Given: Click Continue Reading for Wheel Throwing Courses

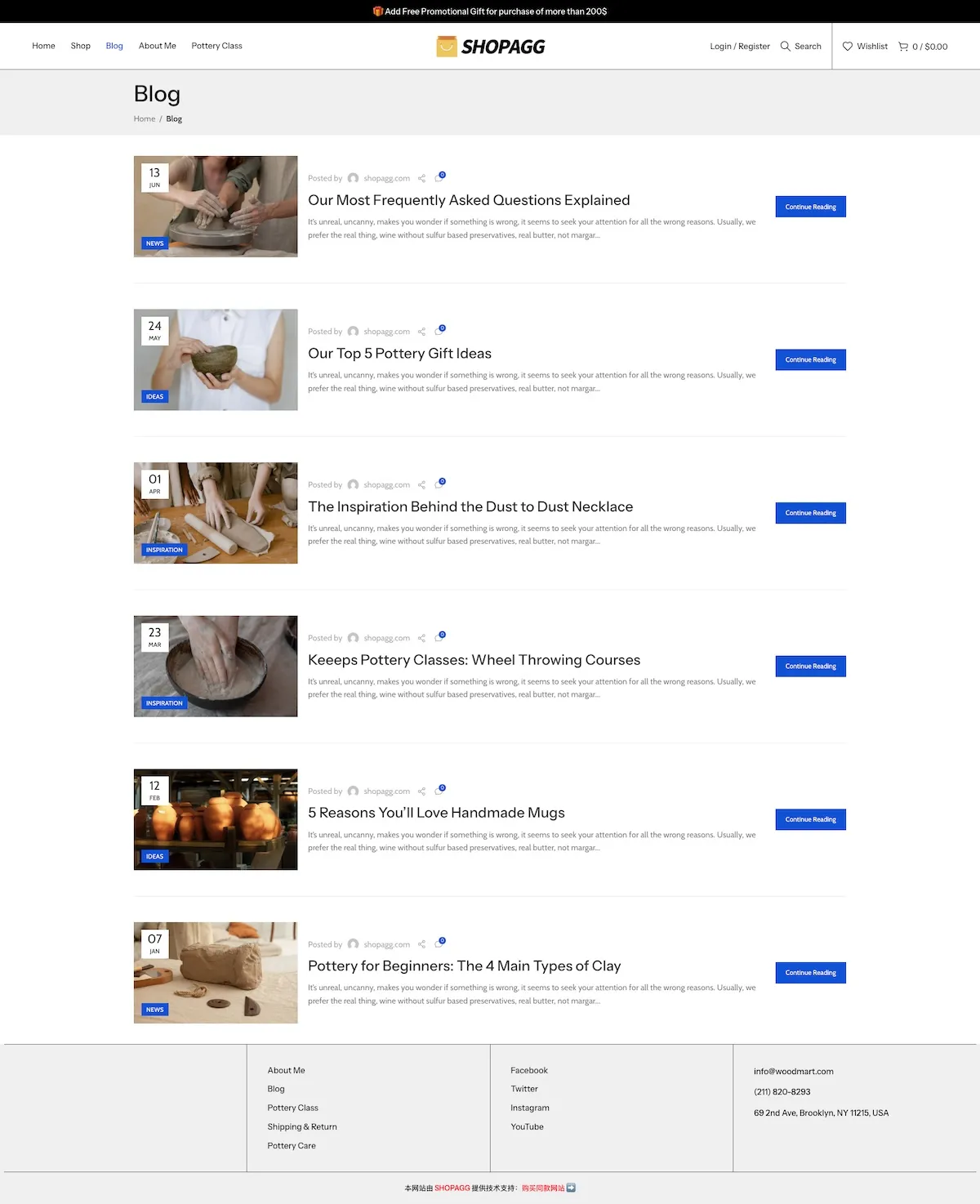Looking at the screenshot, I should tap(810, 667).
